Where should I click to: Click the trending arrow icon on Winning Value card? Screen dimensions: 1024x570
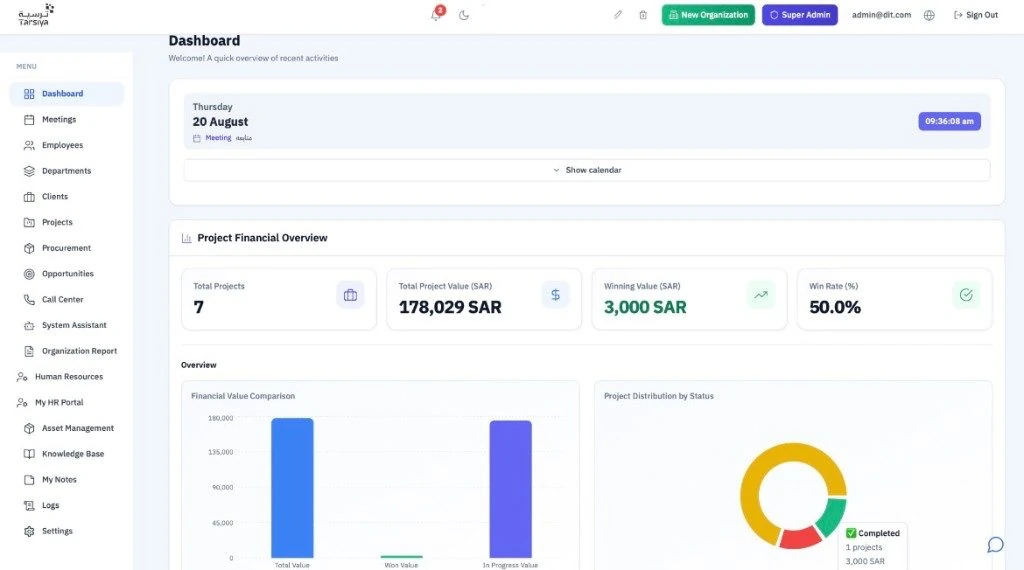(x=761, y=295)
